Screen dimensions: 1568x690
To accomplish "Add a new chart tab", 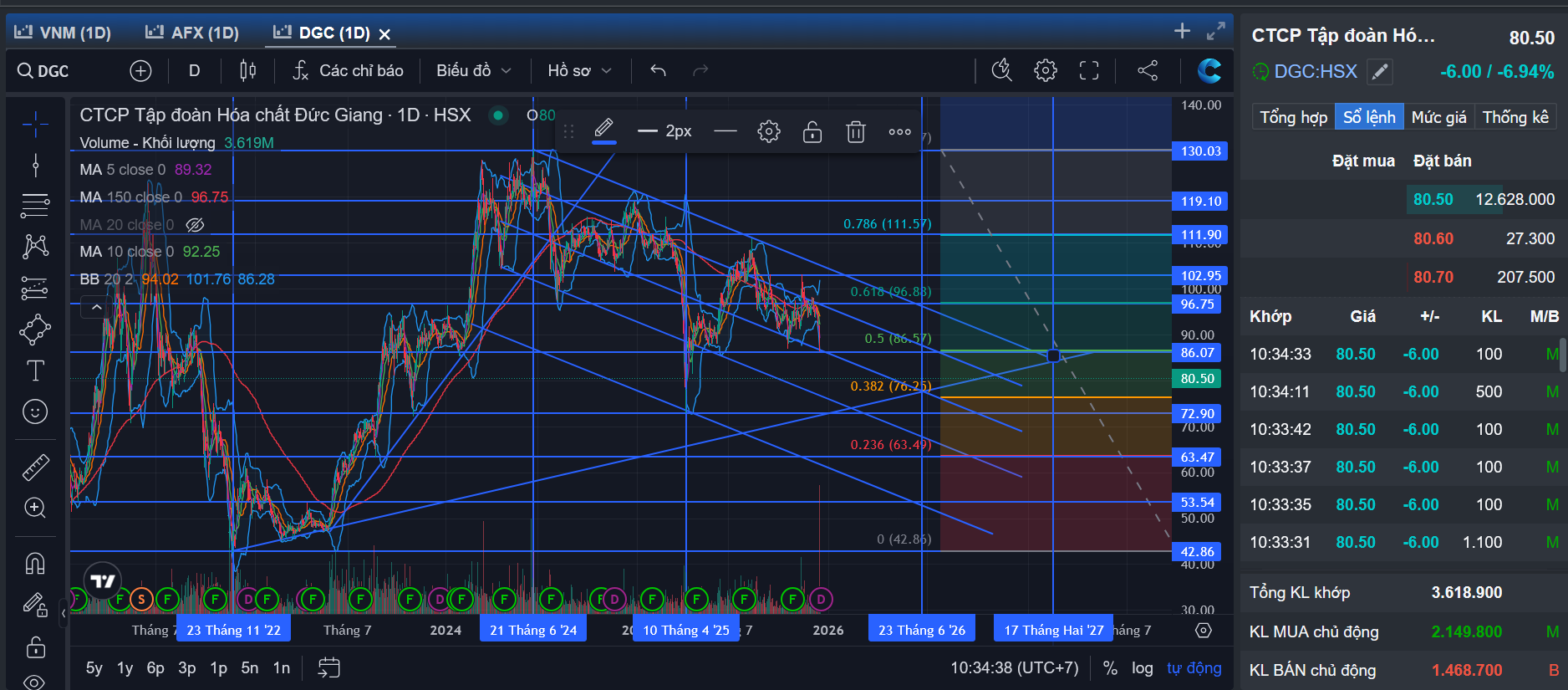I will (x=1182, y=31).
